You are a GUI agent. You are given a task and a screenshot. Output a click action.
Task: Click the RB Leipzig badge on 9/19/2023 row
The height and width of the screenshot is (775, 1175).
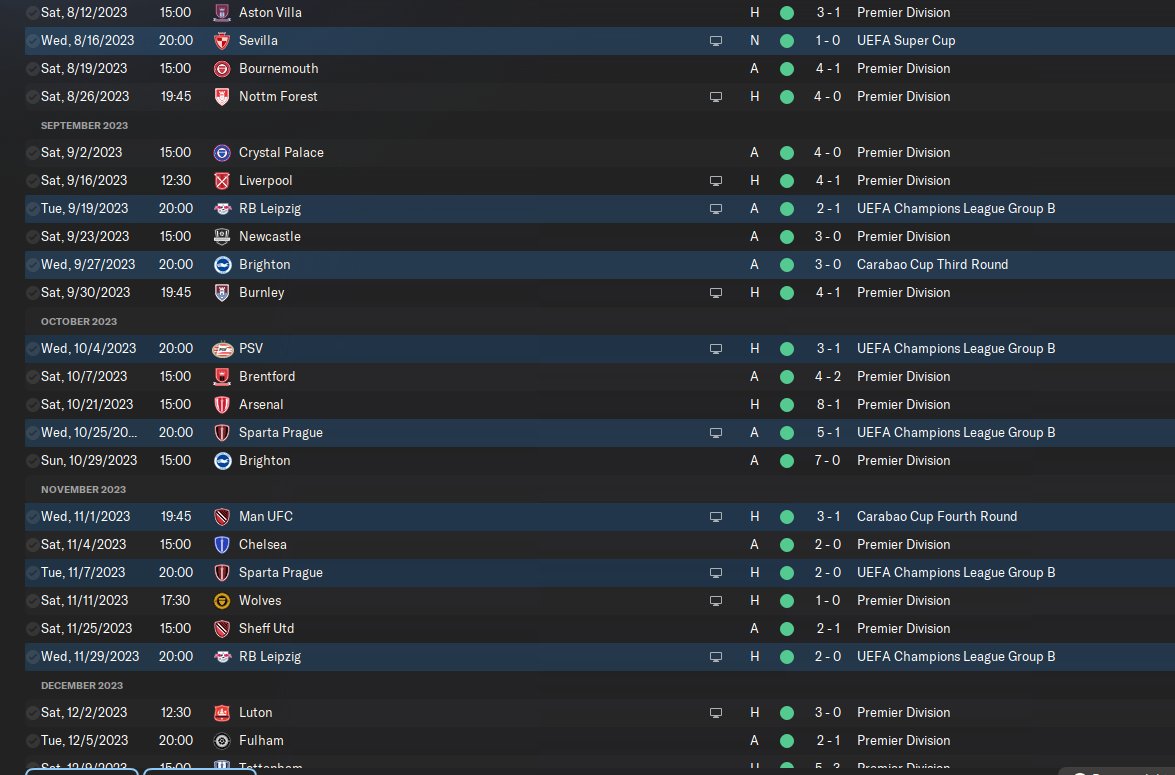[x=222, y=208]
